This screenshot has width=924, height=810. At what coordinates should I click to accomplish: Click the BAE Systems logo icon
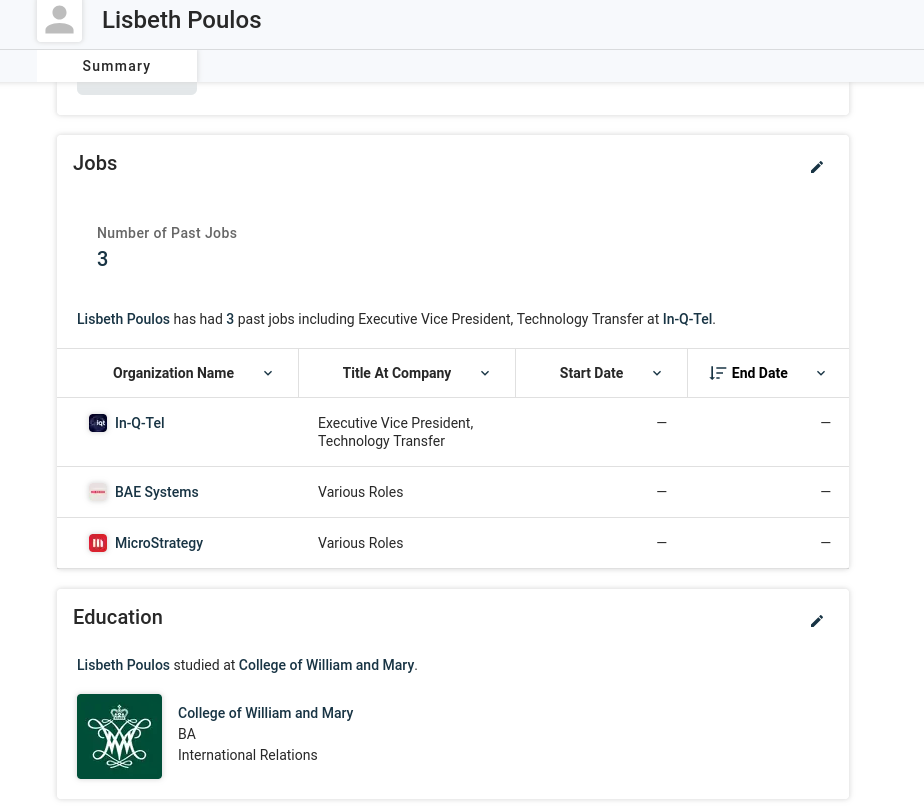(98, 492)
